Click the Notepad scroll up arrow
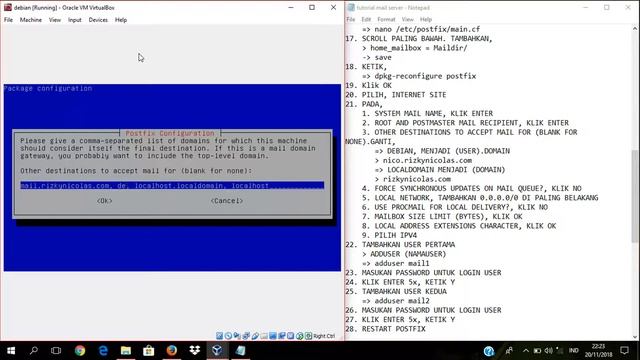Viewport: 640px width, 360px height. tap(635, 29)
